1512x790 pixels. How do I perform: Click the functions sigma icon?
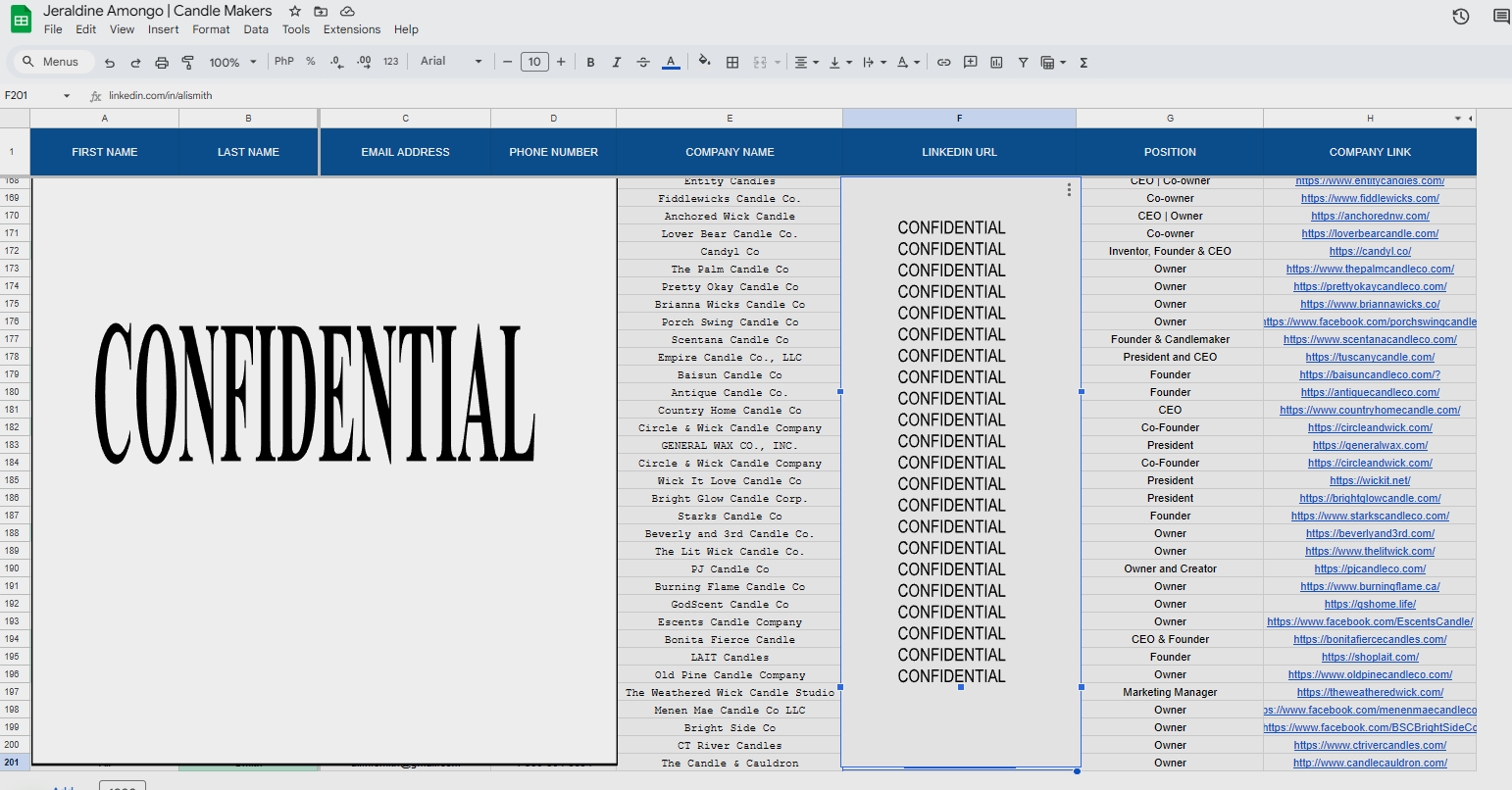1084,62
